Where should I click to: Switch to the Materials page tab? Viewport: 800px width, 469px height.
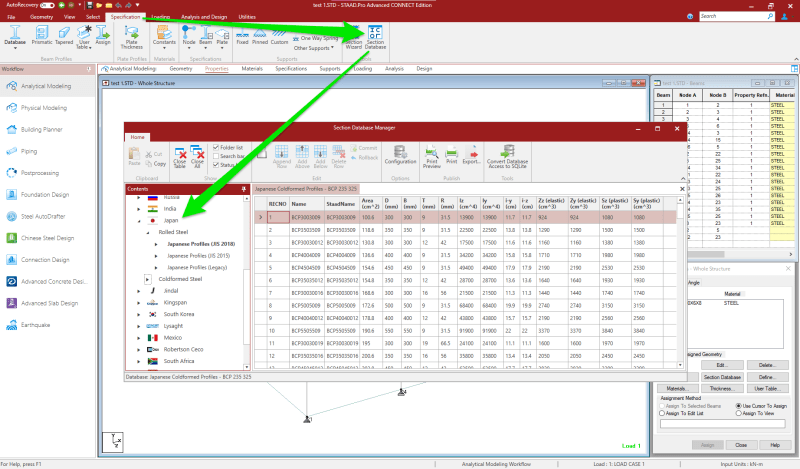click(252, 69)
